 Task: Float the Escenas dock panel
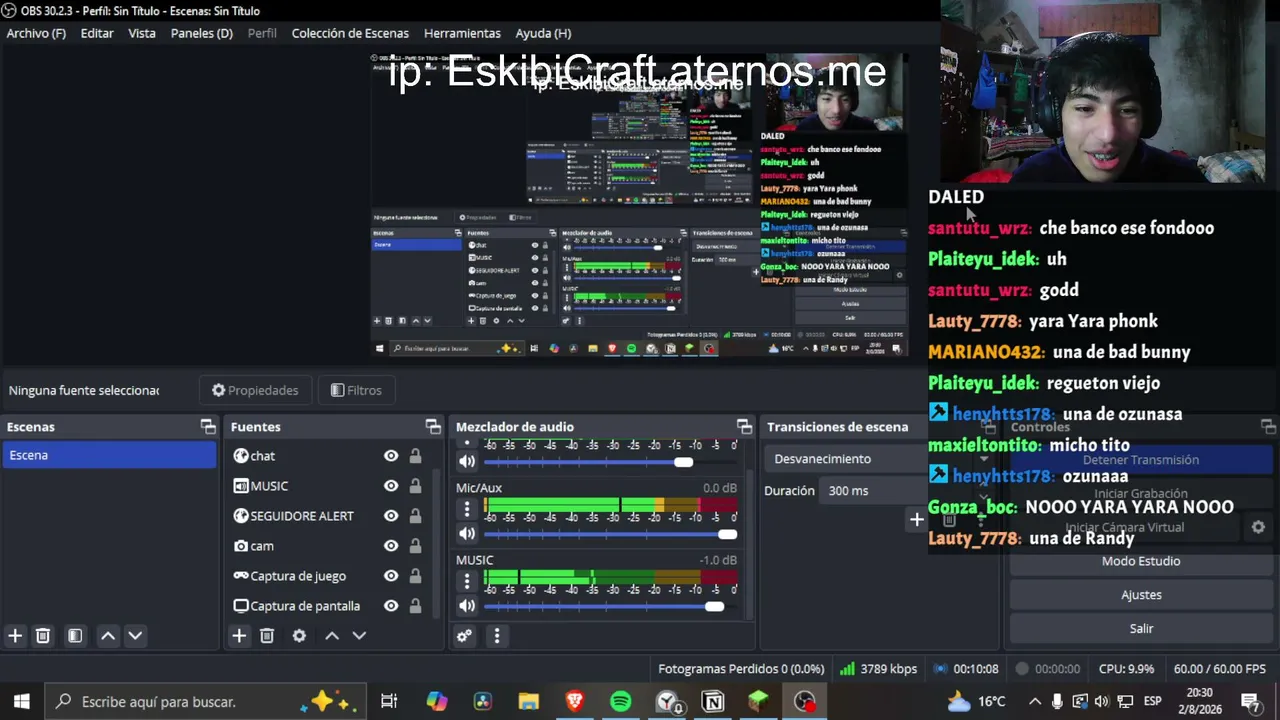click(208, 427)
